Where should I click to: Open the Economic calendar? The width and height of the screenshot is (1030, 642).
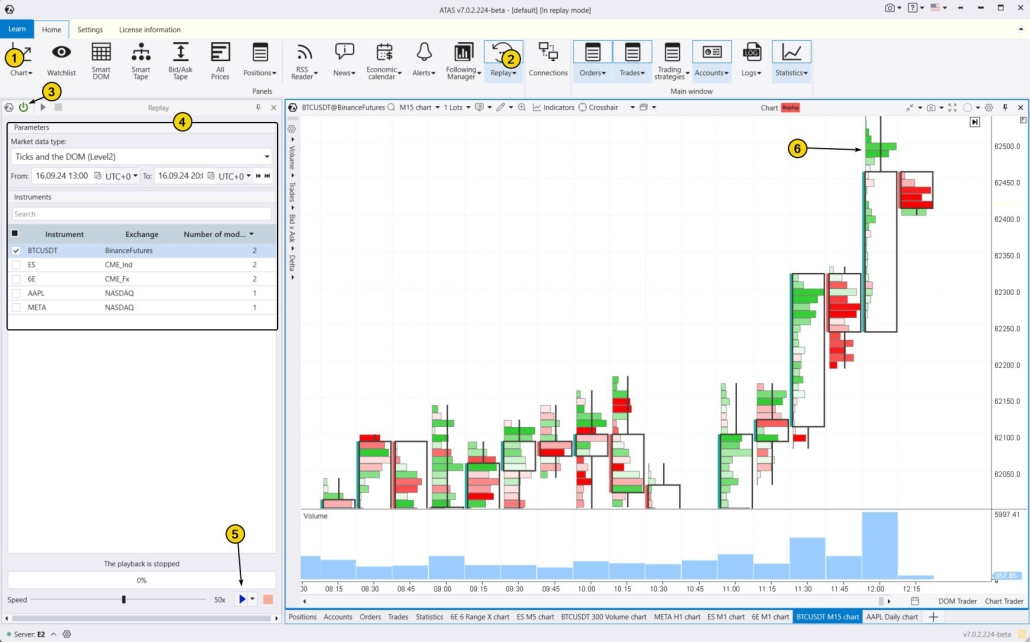tap(382, 59)
